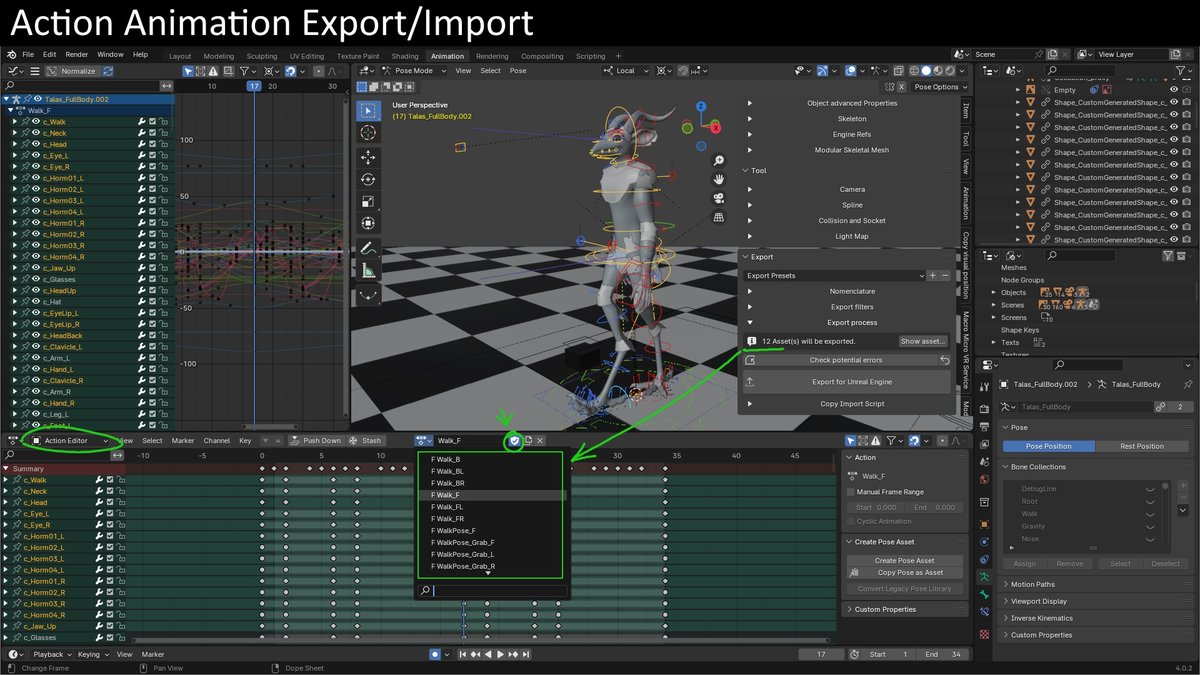1200x675 pixels.
Task: Activate the Scale tool in viewport toolbar
Action: coord(368,201)
